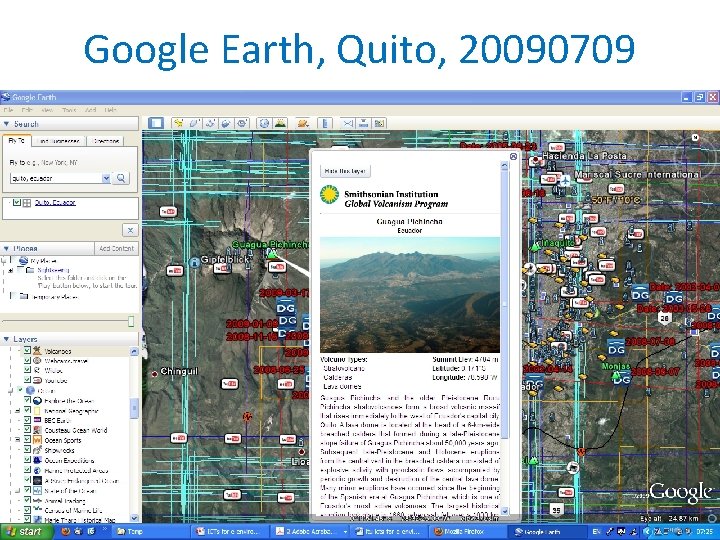
Task: Open the Tools menu
Action: [69, 110]
